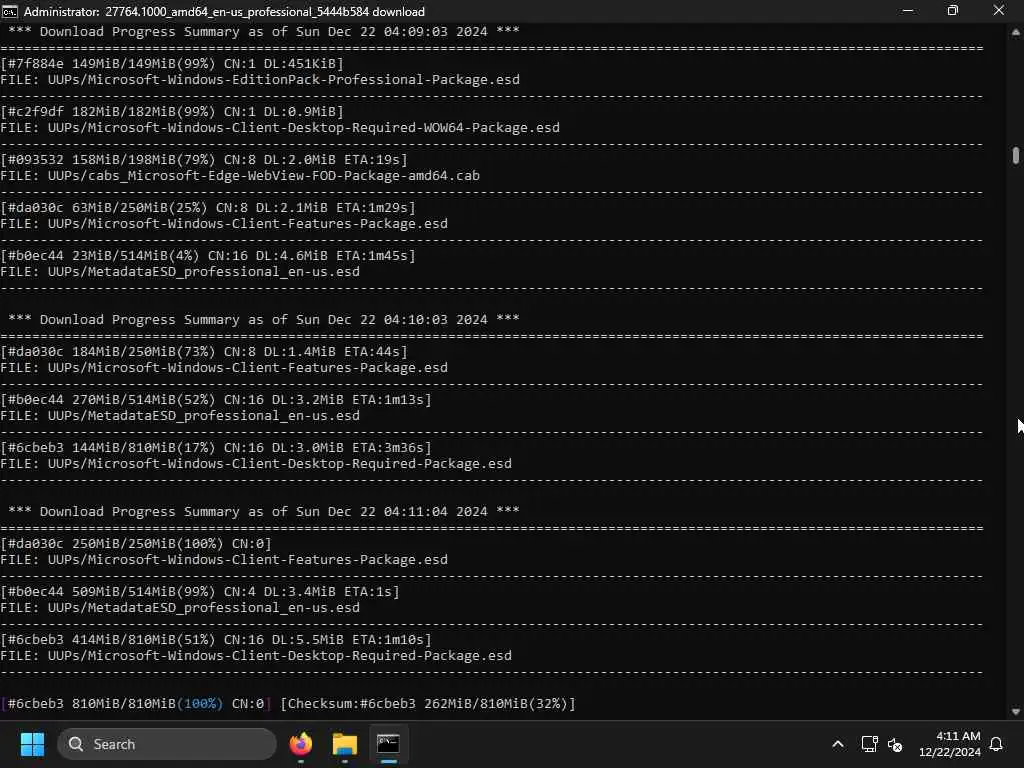Screen dimensions: 1024x768
Task: Click the scrollbar up arrow
Action: [x=1016, y=31]
